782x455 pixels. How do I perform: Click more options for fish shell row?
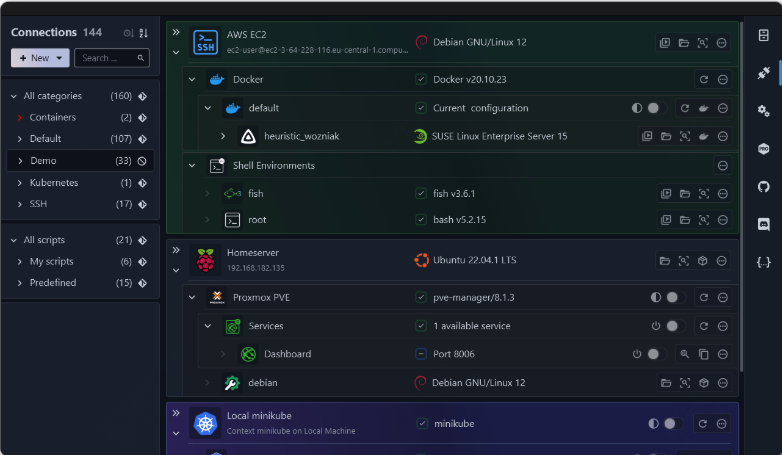point(722,194)
